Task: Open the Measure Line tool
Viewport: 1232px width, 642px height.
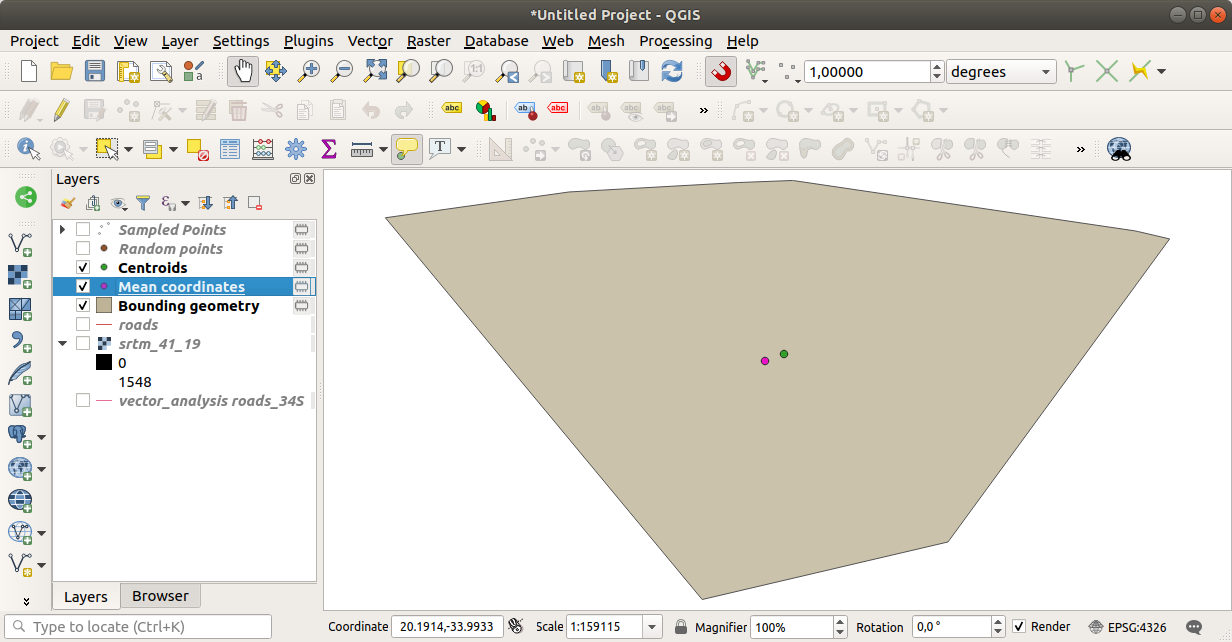Action: click(x=361, y=148)
